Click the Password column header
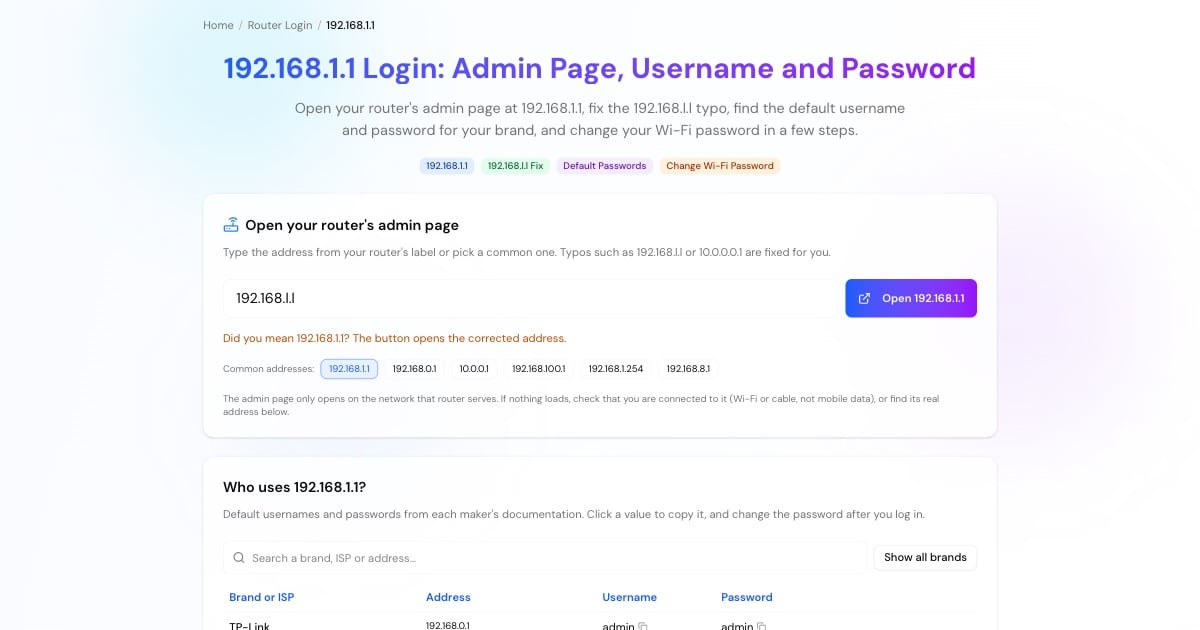This screenshot has width=1200, height=630. 747,597
